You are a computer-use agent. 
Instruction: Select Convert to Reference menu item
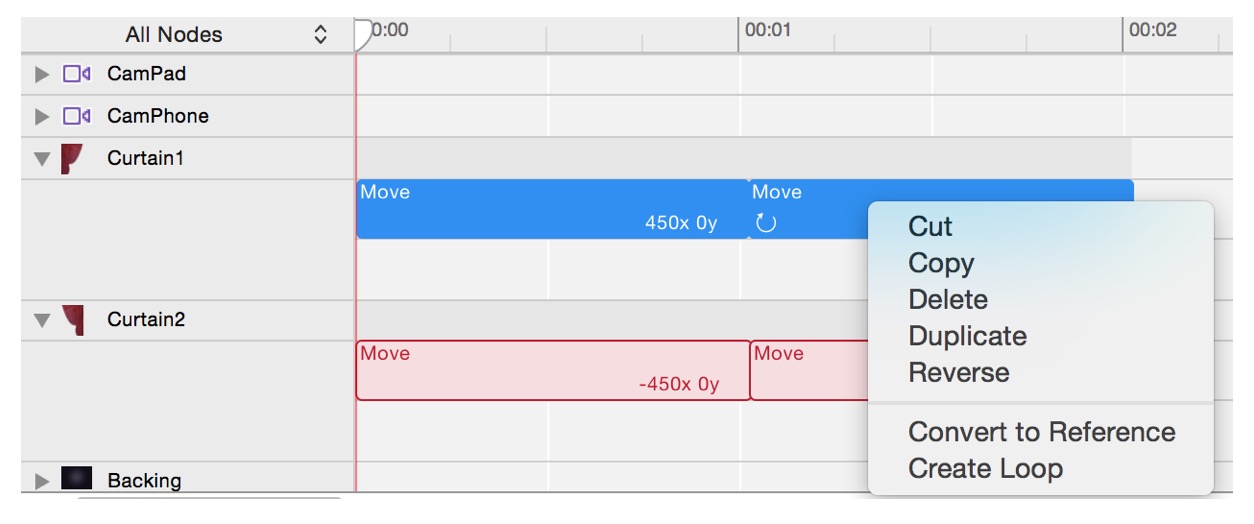point(1041,432)
